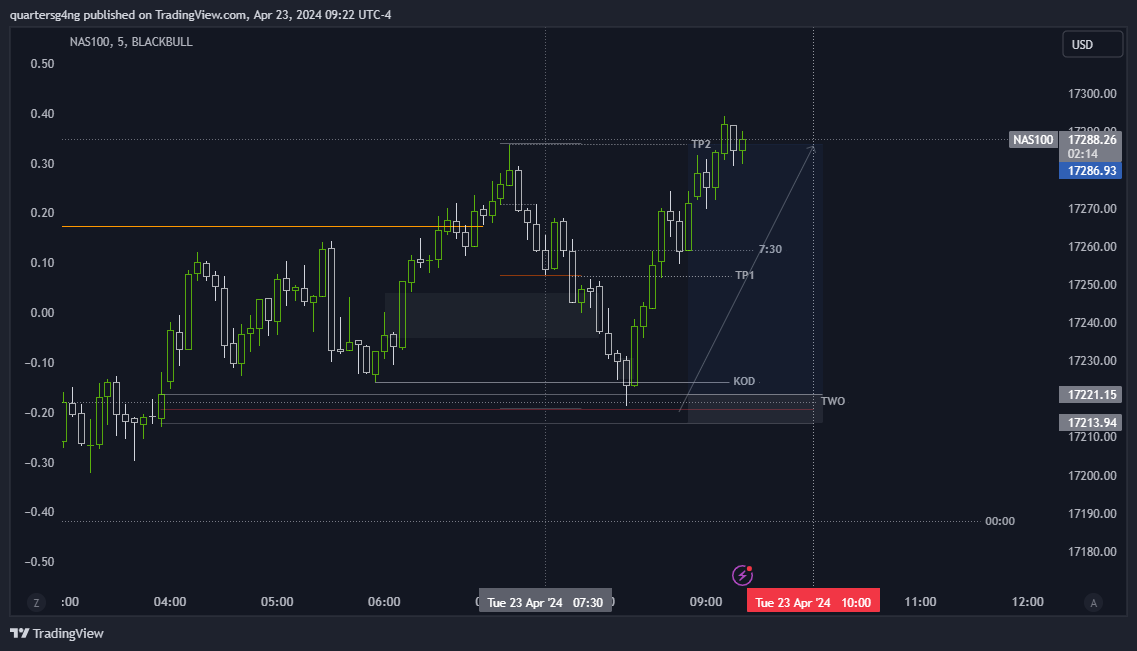
Task: Click the NAS100, 5, BLACKBULL symbol title
Action: point(131,42)
